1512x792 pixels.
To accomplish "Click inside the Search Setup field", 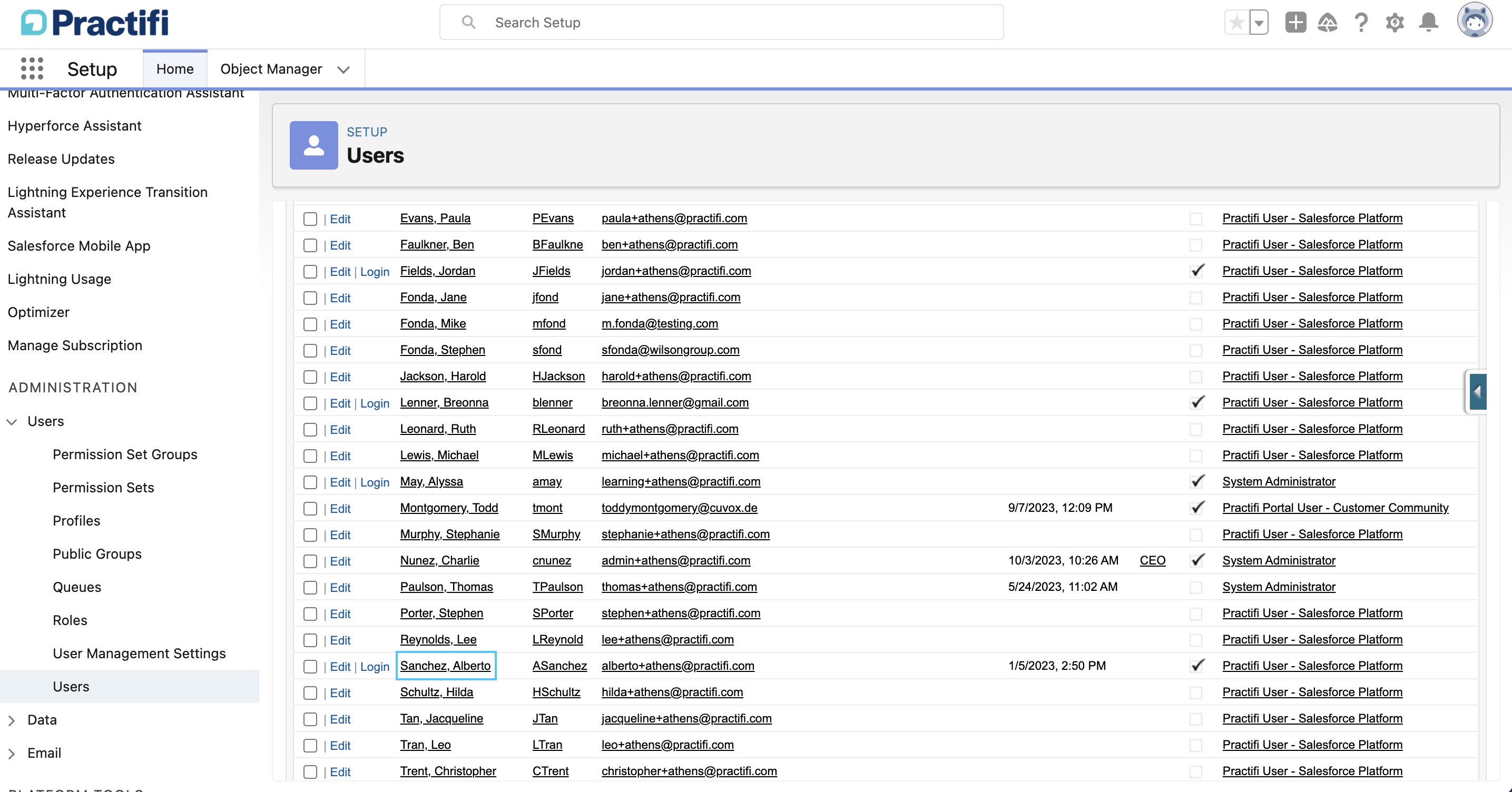I will coord(721,22).
